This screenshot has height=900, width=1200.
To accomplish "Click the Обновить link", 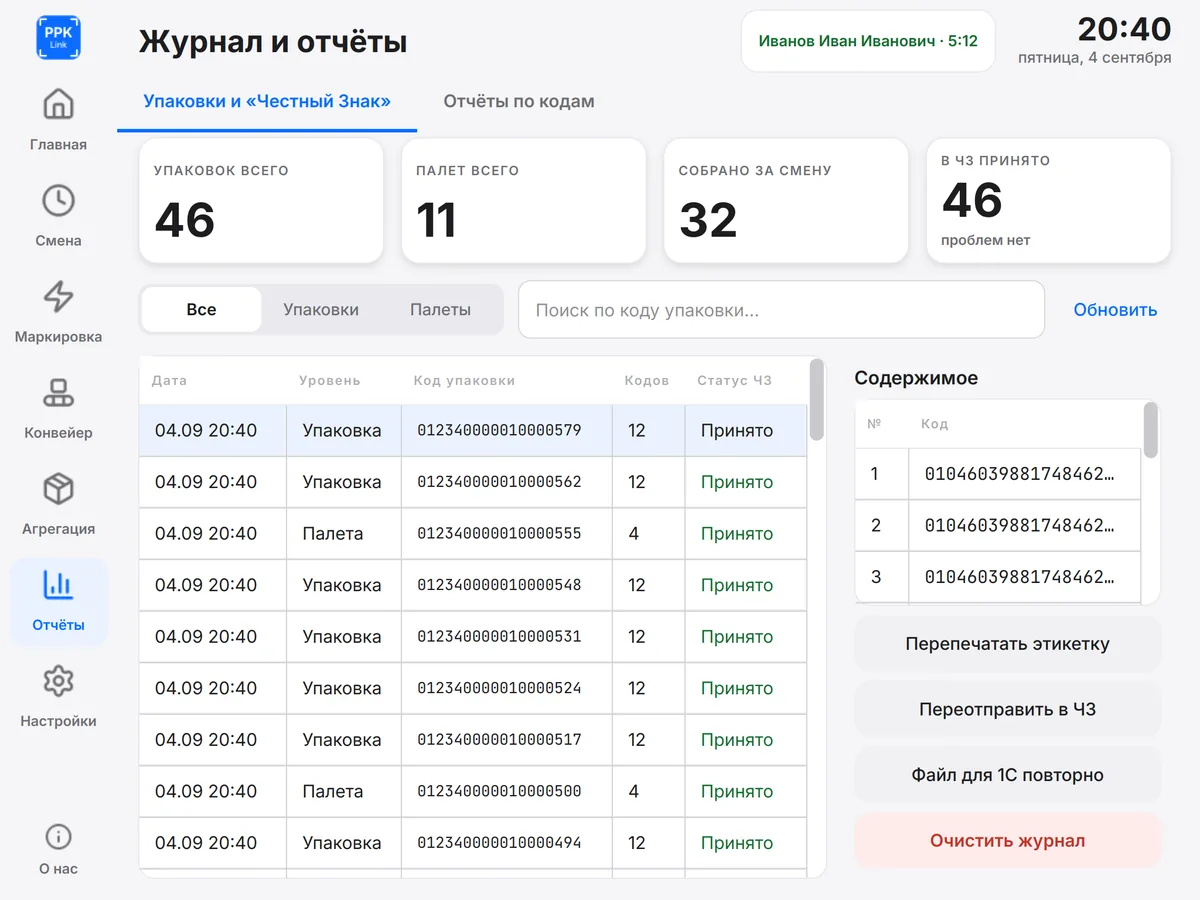I will [1115, 310].
